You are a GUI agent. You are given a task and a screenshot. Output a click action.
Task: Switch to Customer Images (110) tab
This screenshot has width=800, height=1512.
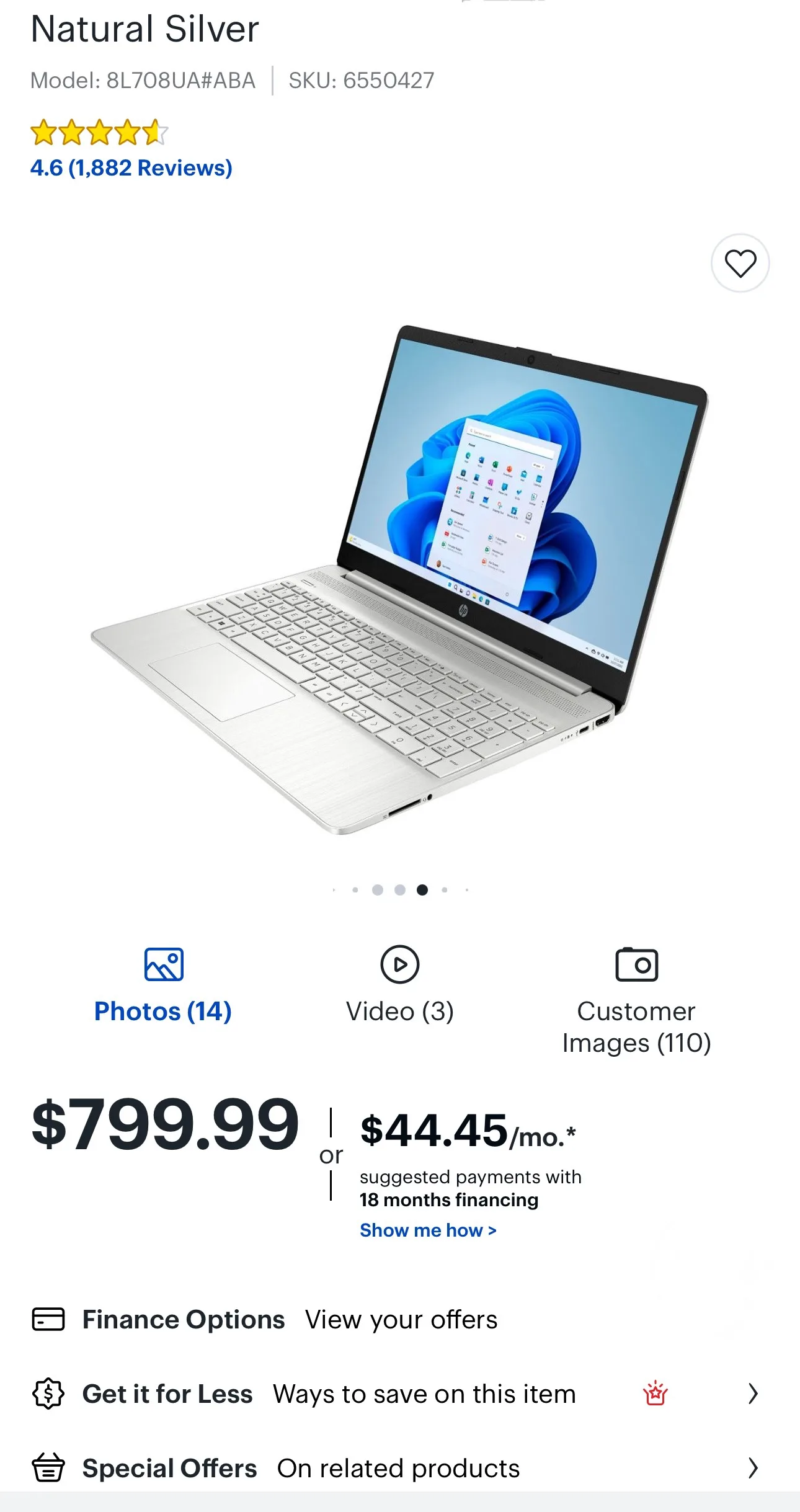tap(637, 1027)
